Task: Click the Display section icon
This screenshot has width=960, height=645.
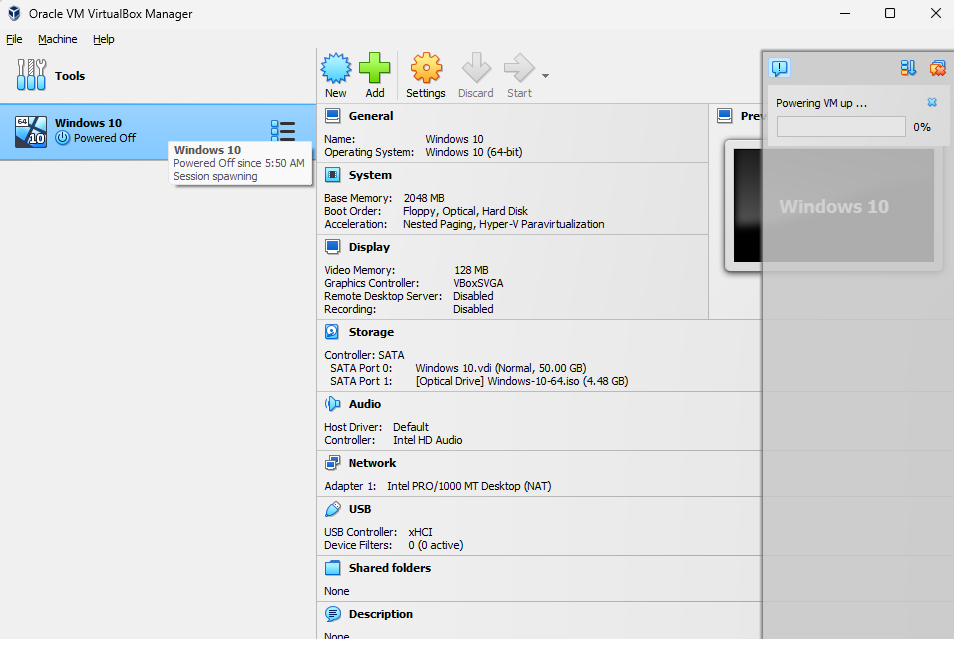Action: (332, 247)
